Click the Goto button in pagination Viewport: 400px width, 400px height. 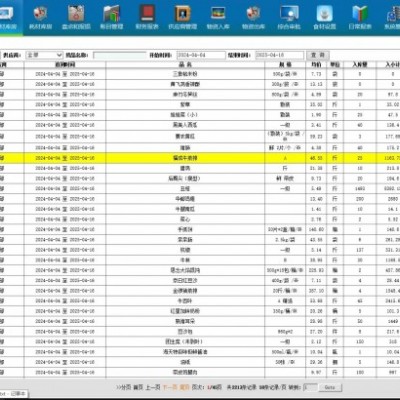330,387
